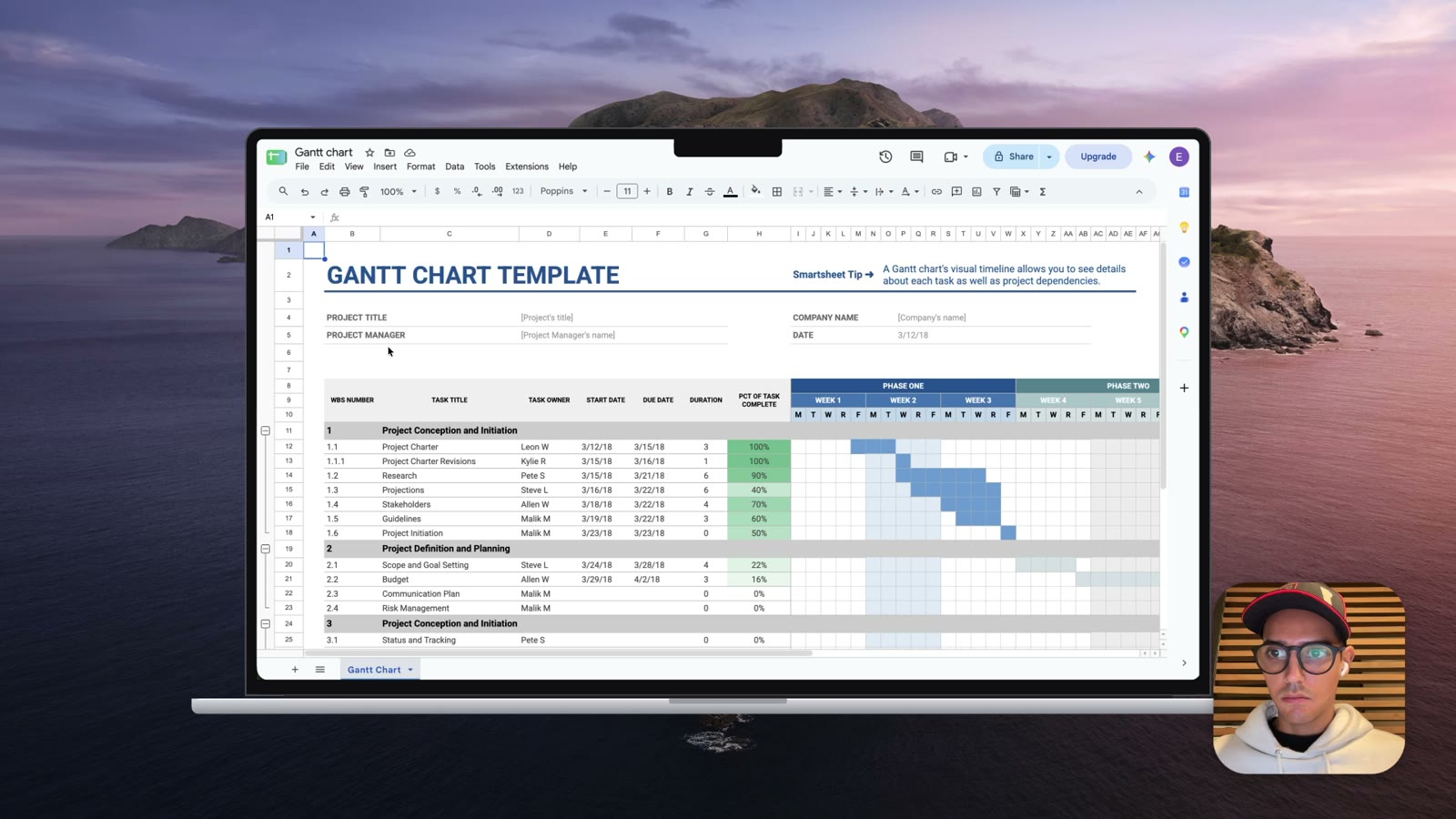Open the zoom 100% dropdown

399,192
